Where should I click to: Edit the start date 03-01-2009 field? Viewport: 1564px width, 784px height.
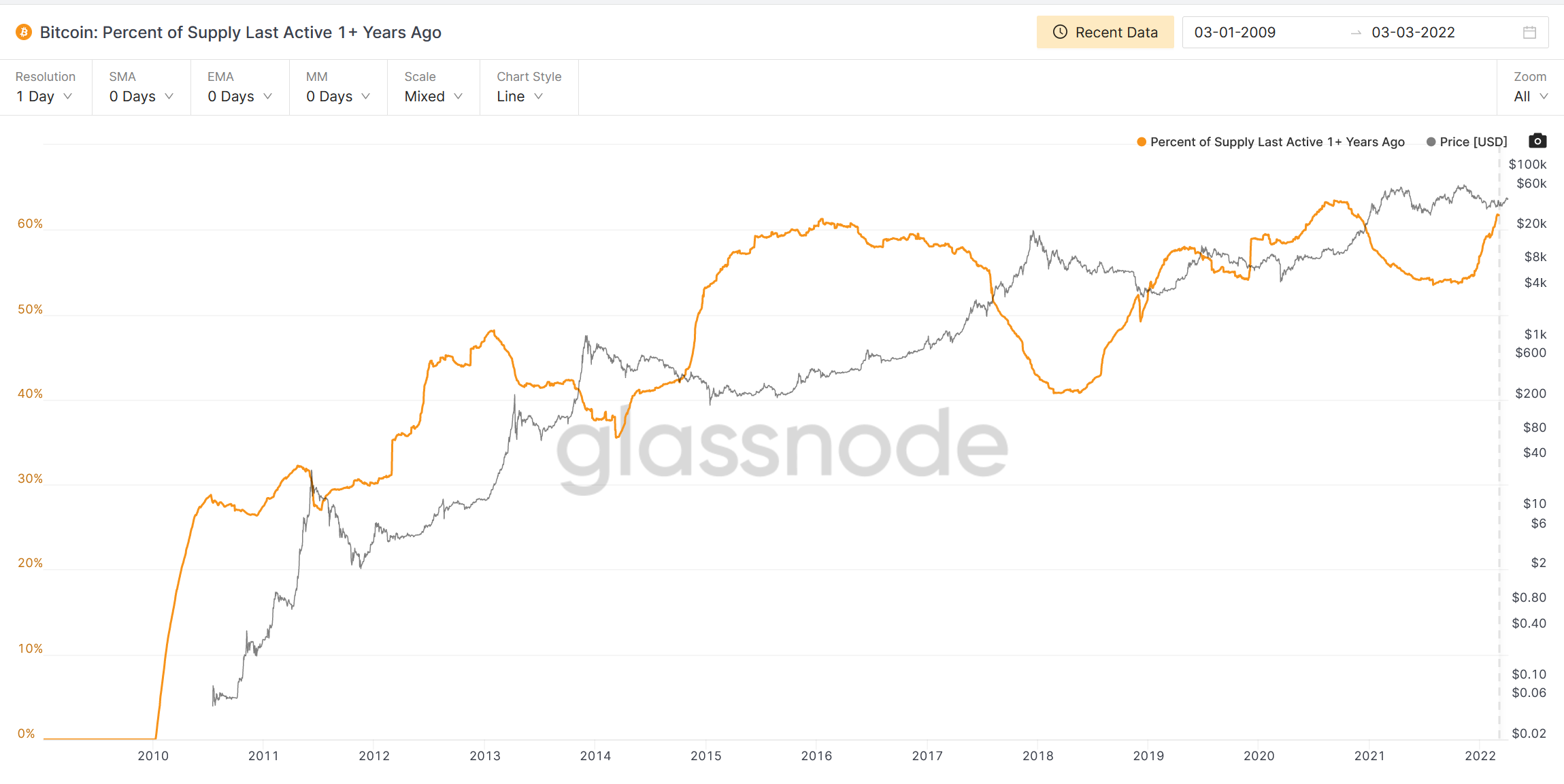click(1235, 33)
